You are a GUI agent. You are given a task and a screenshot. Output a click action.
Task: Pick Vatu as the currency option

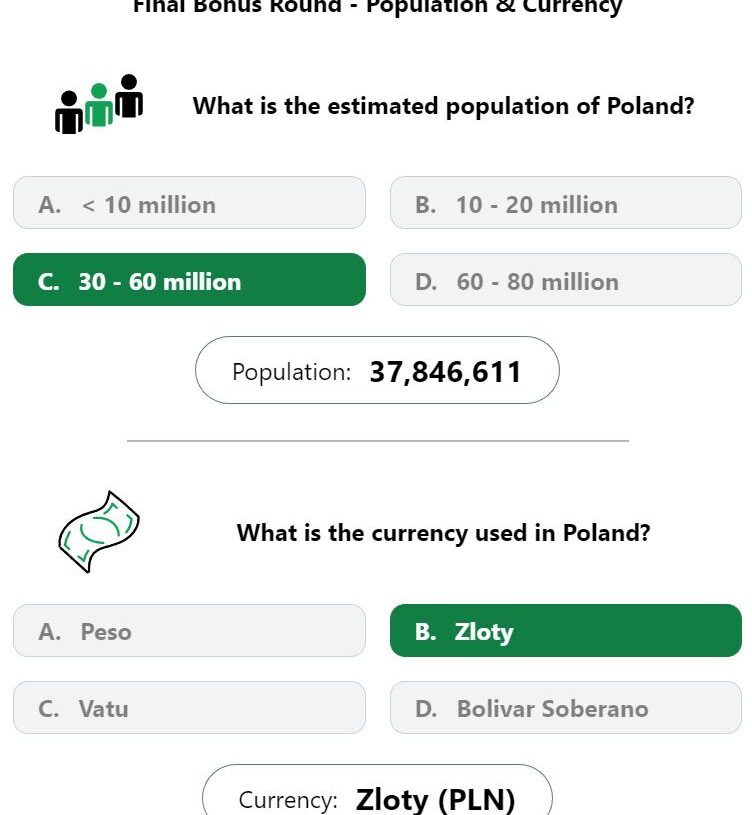(189, 707)
